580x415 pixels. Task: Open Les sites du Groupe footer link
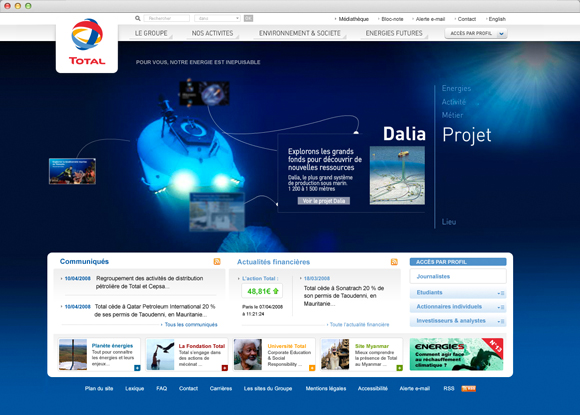click(x=268, y=388)
